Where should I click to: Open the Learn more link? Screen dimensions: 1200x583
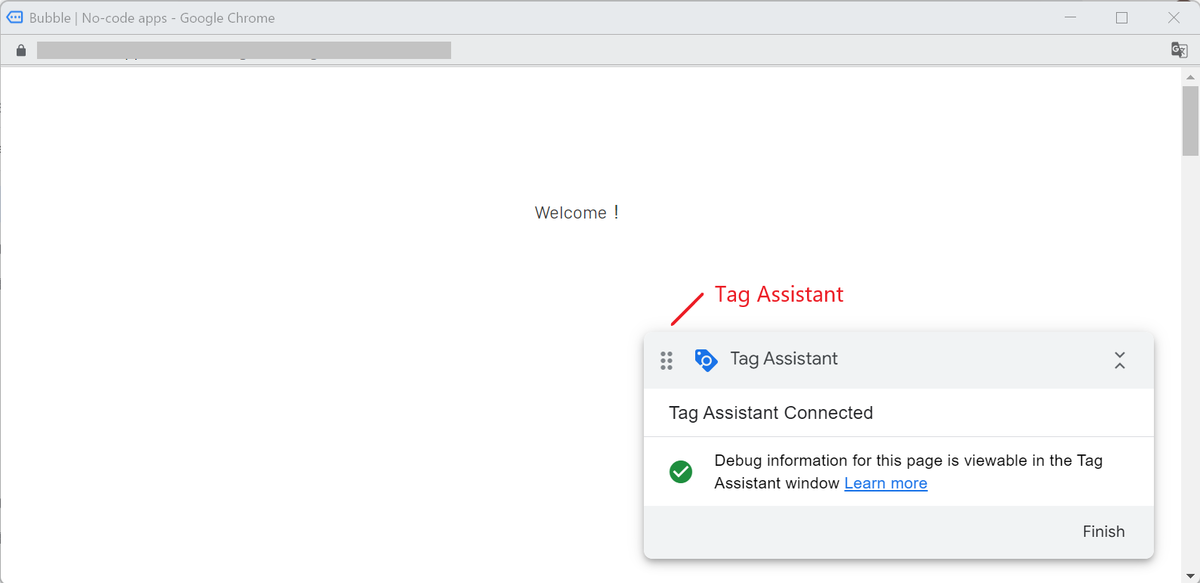point(886,484)
